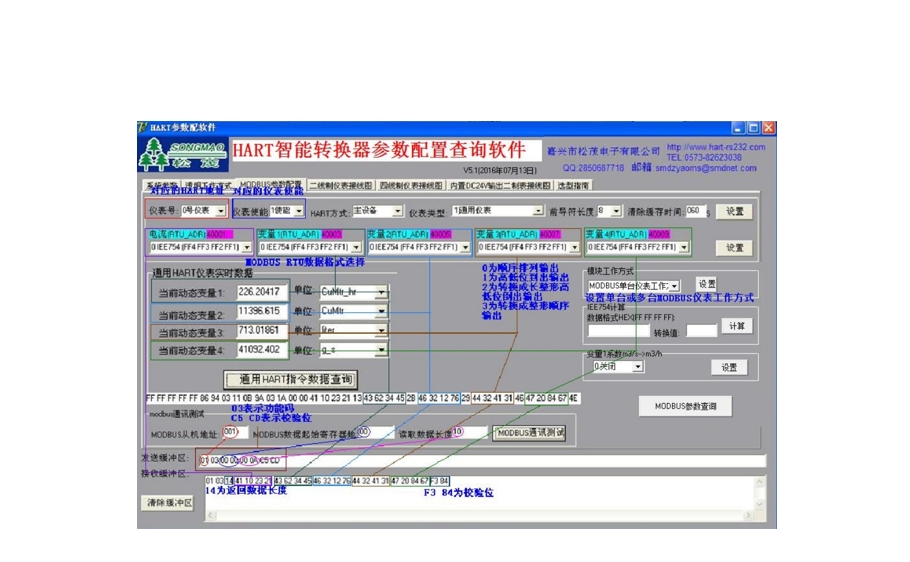Click 通用HART指令数据查询 button
Viewport: 910px width, 562px height.
click(289, 380)
